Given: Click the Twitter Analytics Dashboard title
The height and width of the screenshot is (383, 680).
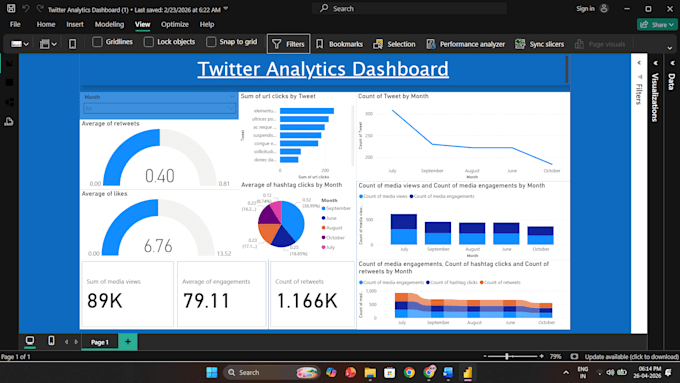Looking at the screenshot, I should coord(323,69).
